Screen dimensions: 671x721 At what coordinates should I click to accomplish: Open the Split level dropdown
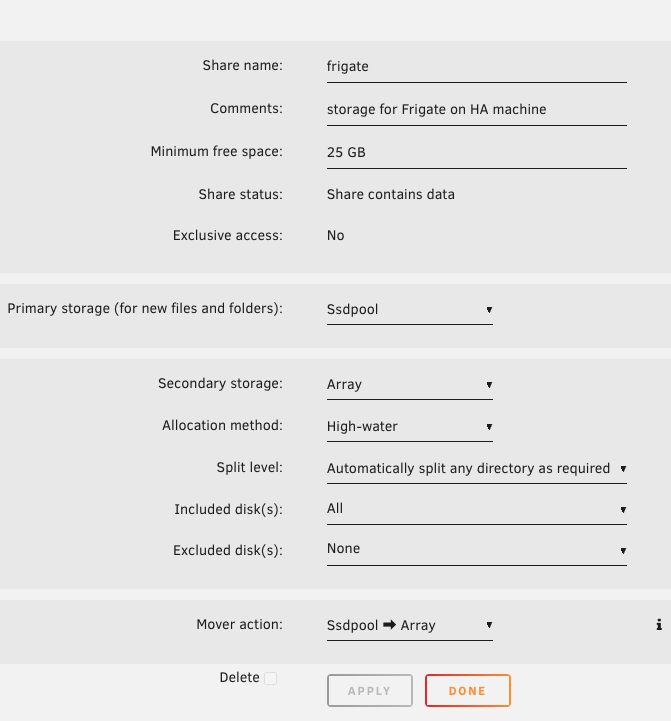point(476,469)
